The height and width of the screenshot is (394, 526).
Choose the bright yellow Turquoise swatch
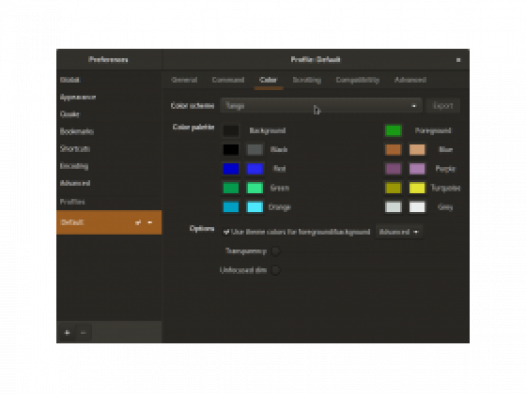[x=417, y=188]
